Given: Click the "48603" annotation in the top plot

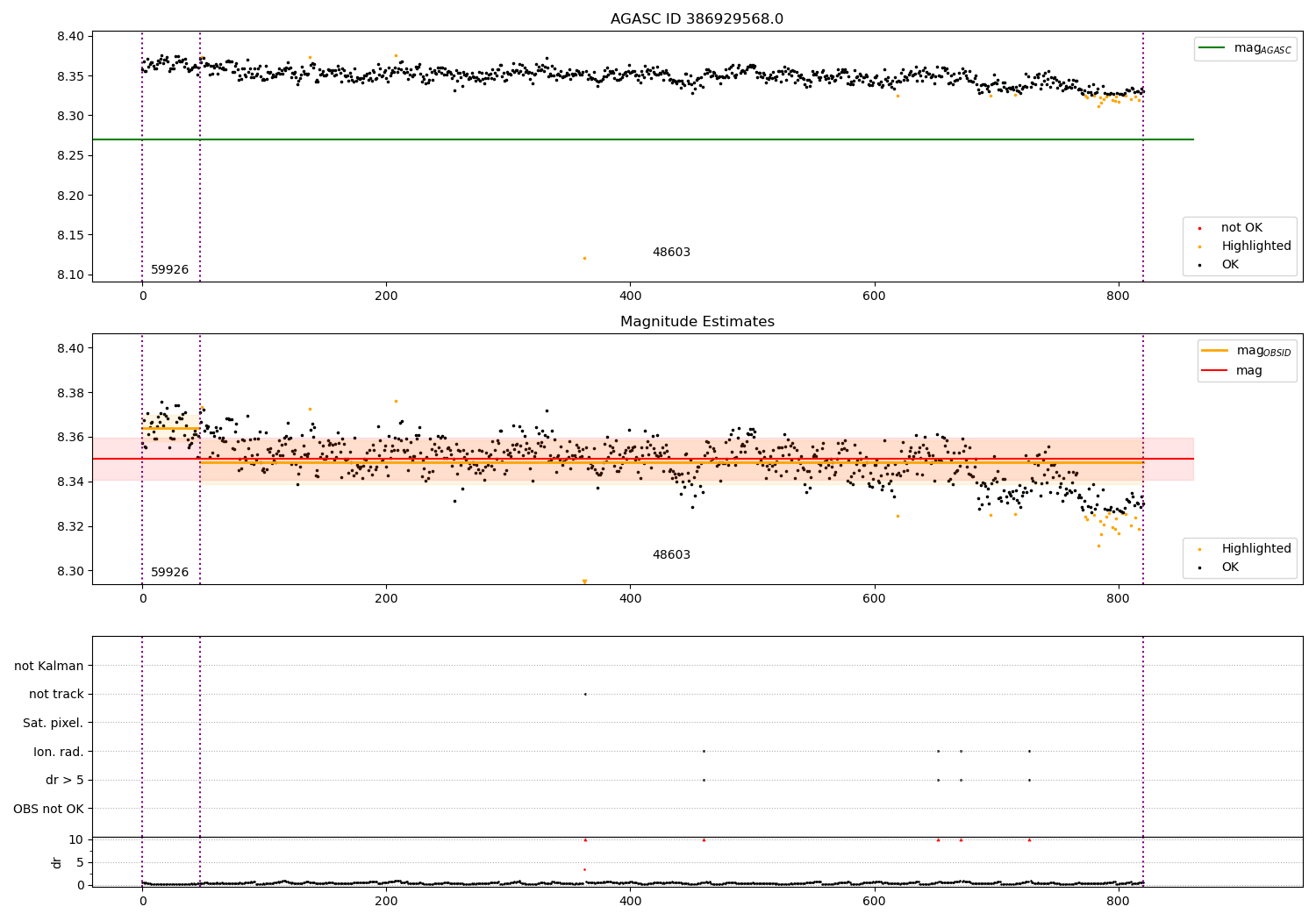Looking at the screenshot, I should (x=671, y=253).
